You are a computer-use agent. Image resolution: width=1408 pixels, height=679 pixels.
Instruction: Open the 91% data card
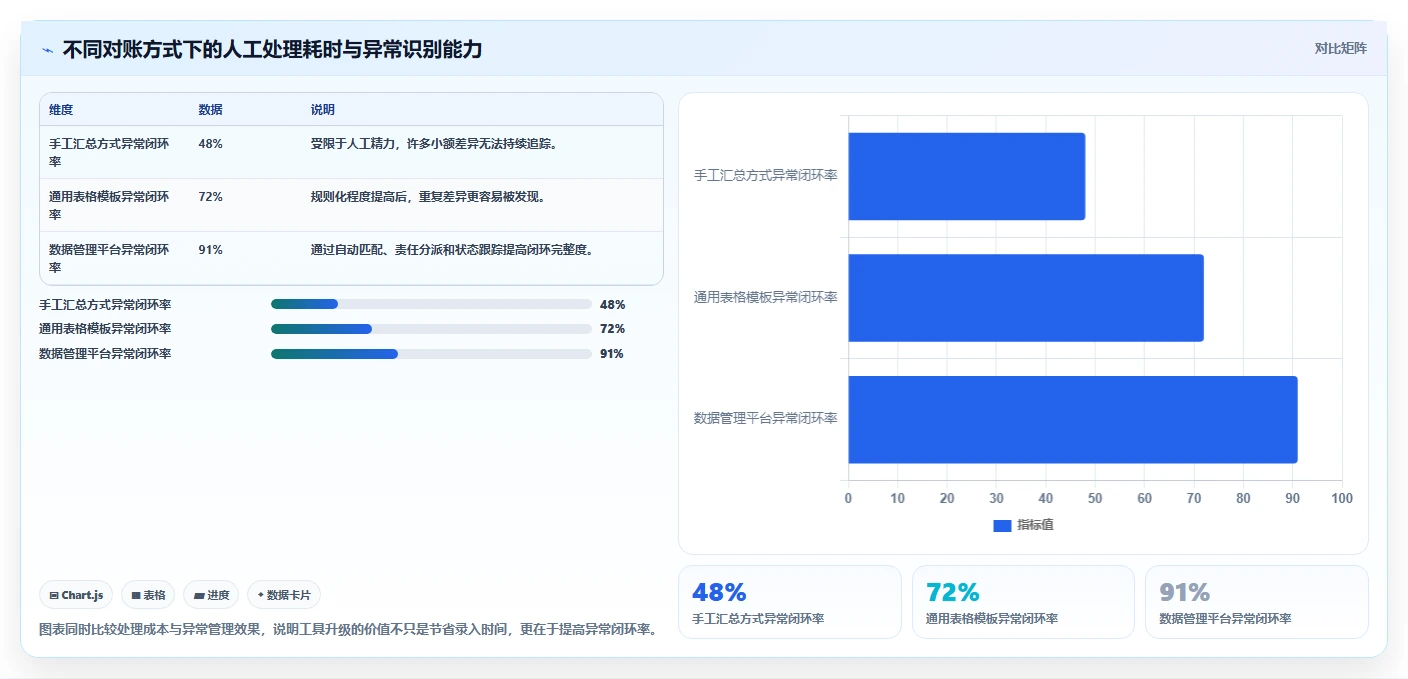1256,602
